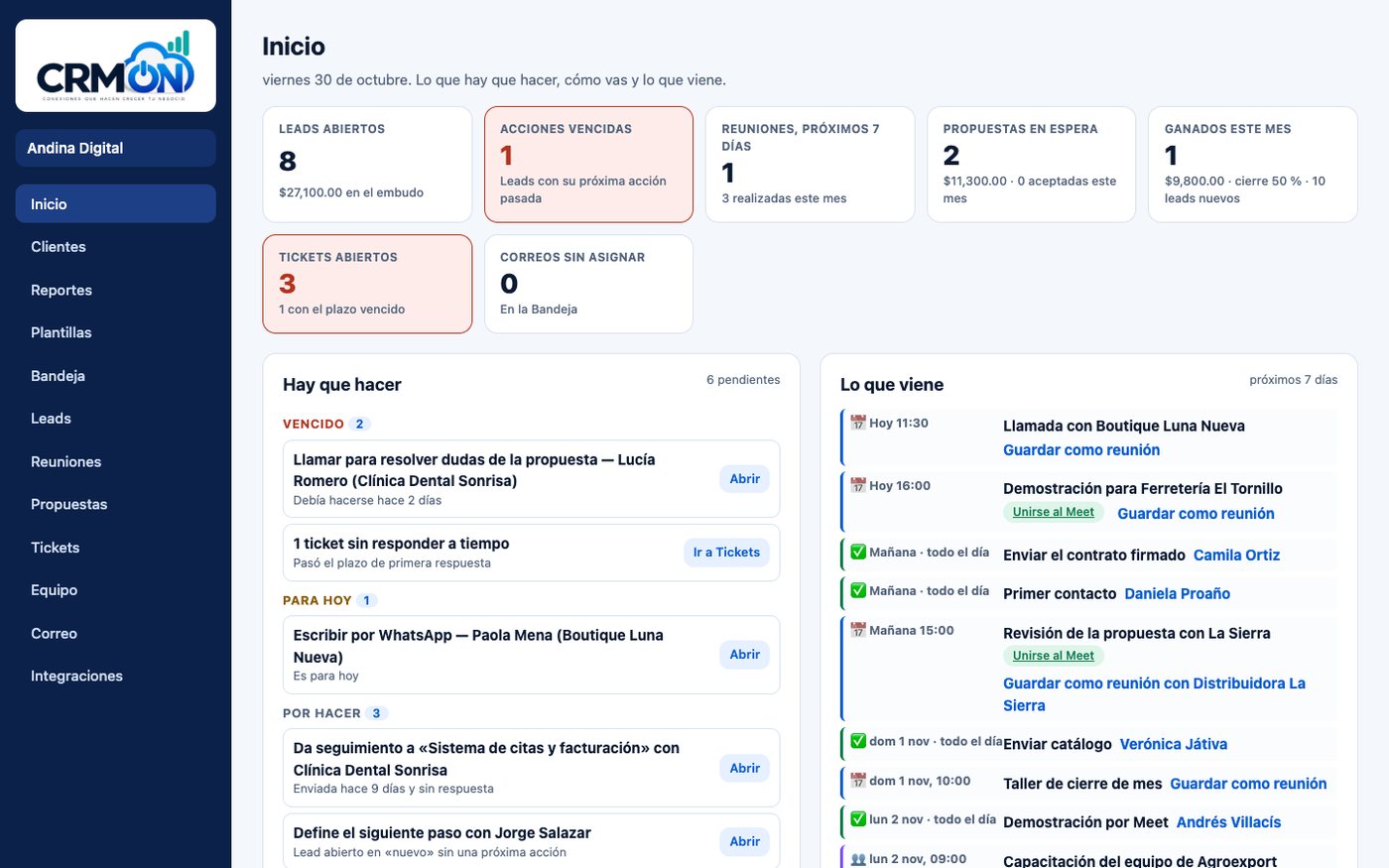Click the 'próximos 7 días' label
Image resolution: width=1389 pixels, height=868 pixels.
(1294, 380)
